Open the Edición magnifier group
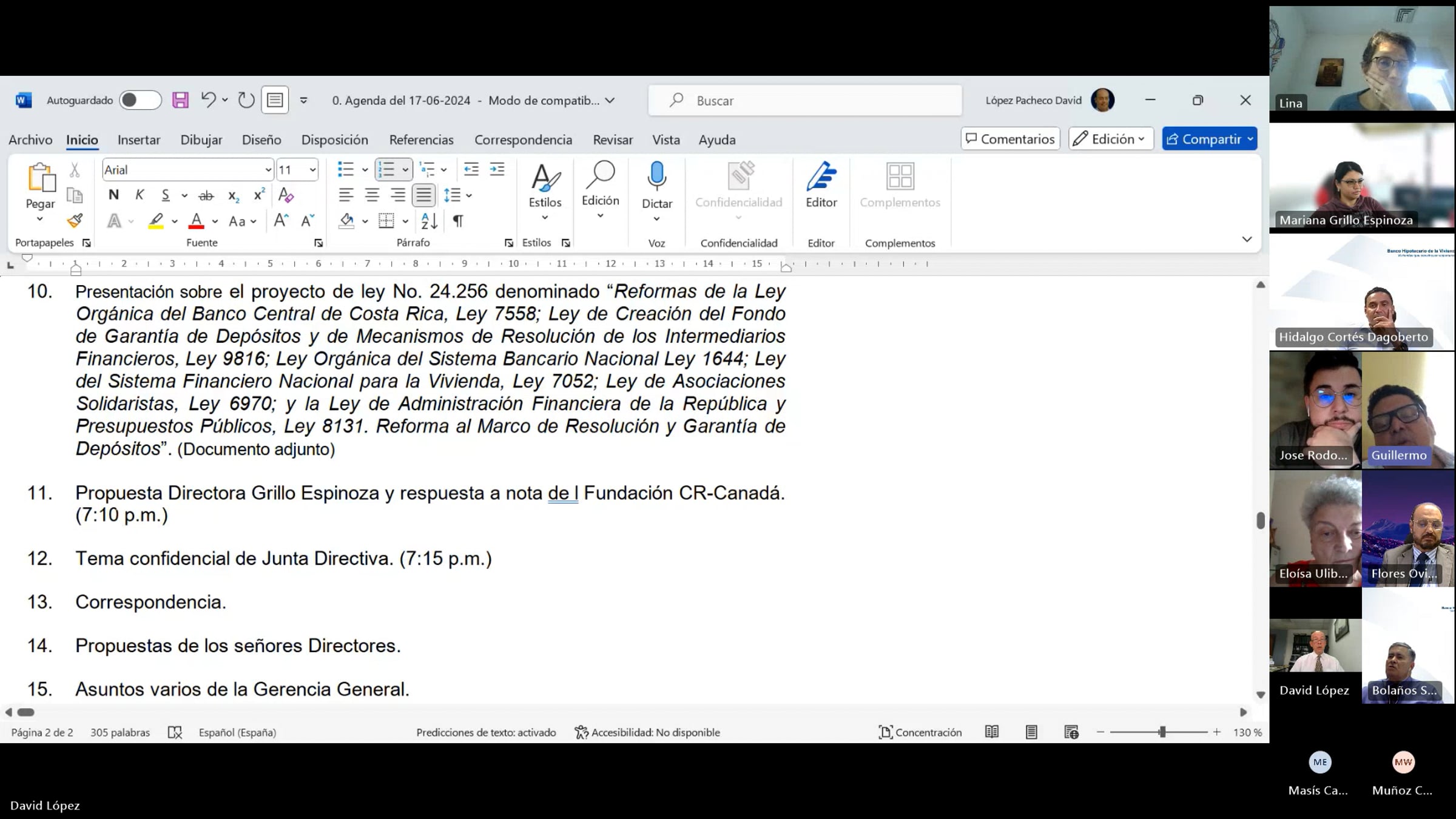Screen dimensions: 1456x819 [600, 189]
